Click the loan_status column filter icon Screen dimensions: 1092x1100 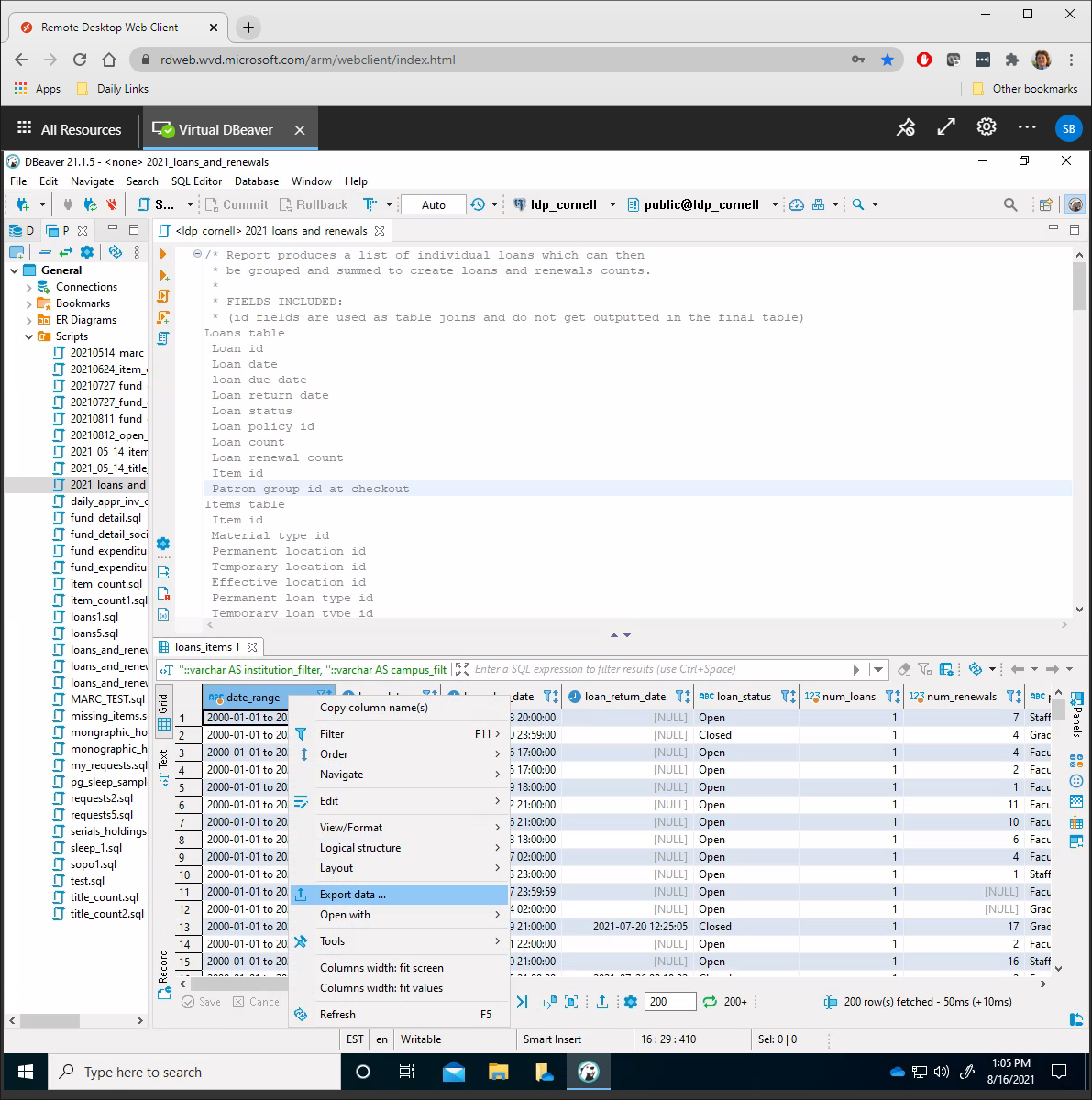(x=789, y=697)
